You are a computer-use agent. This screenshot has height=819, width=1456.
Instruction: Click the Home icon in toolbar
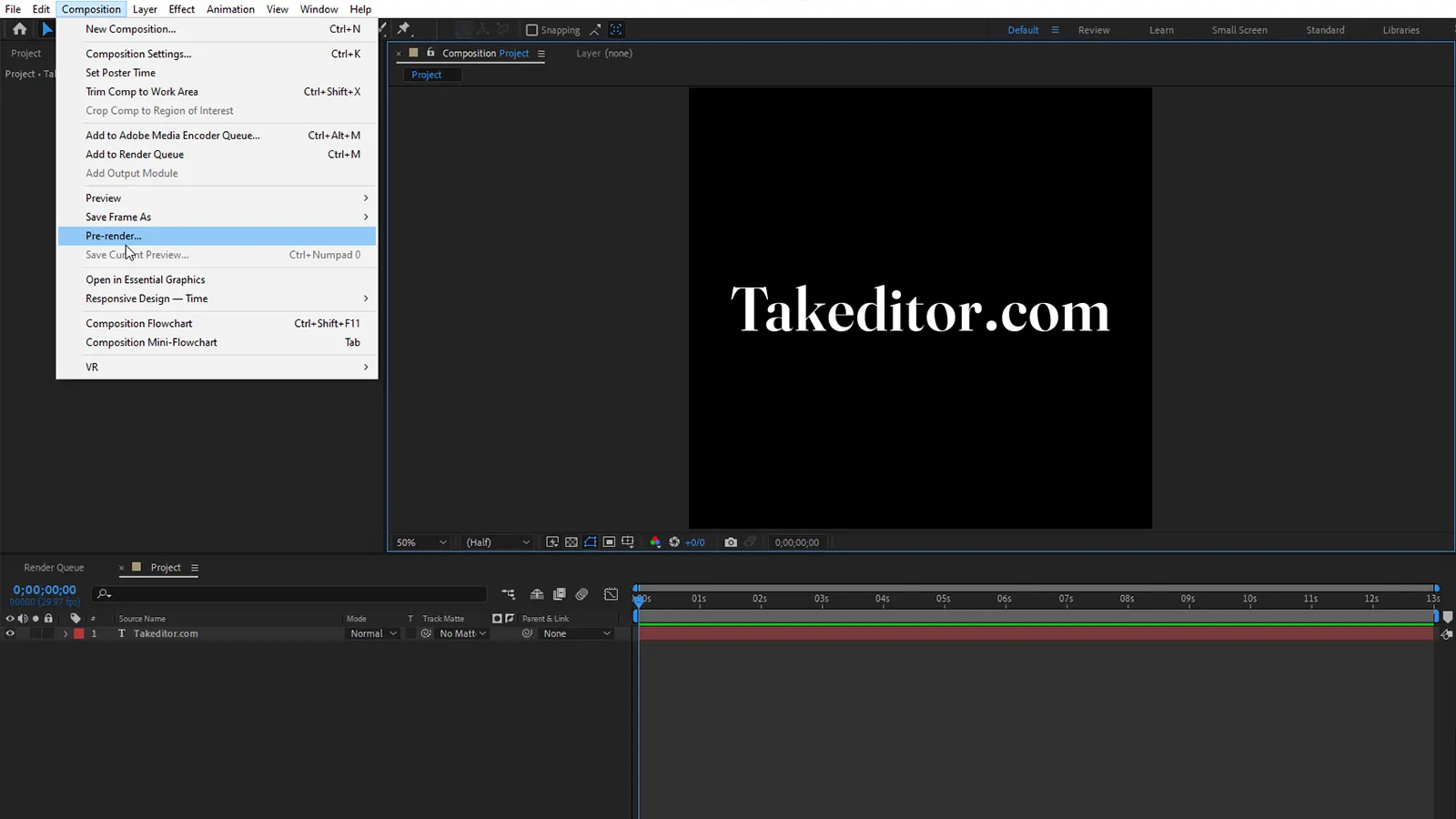tap(19, 29)
